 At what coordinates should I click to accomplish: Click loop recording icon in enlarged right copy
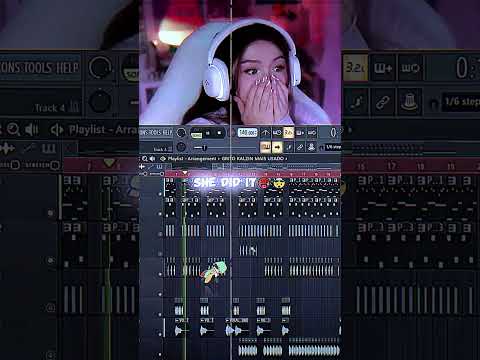(410, 68)
